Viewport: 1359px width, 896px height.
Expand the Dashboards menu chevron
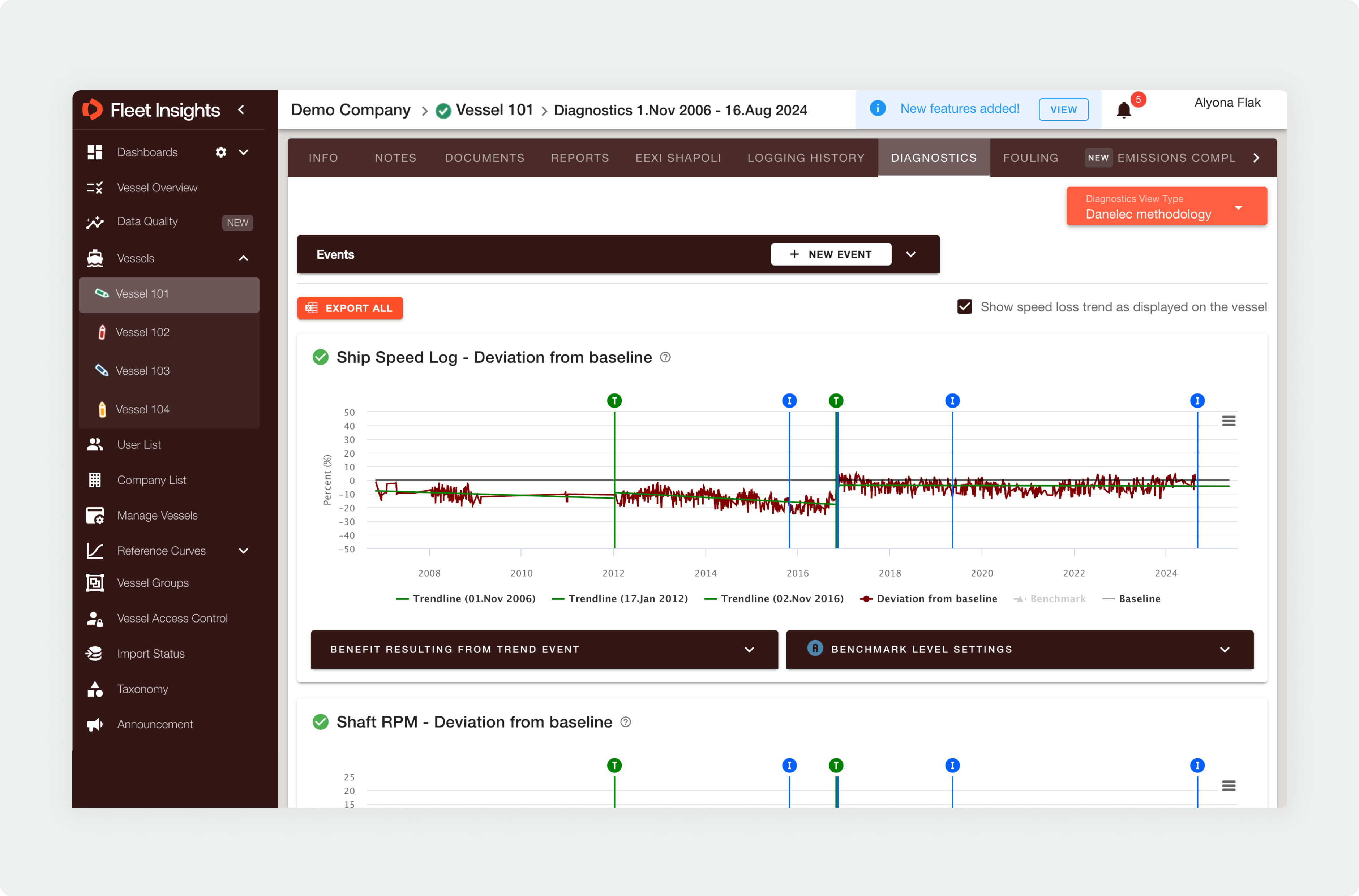[x=244, y=152]
